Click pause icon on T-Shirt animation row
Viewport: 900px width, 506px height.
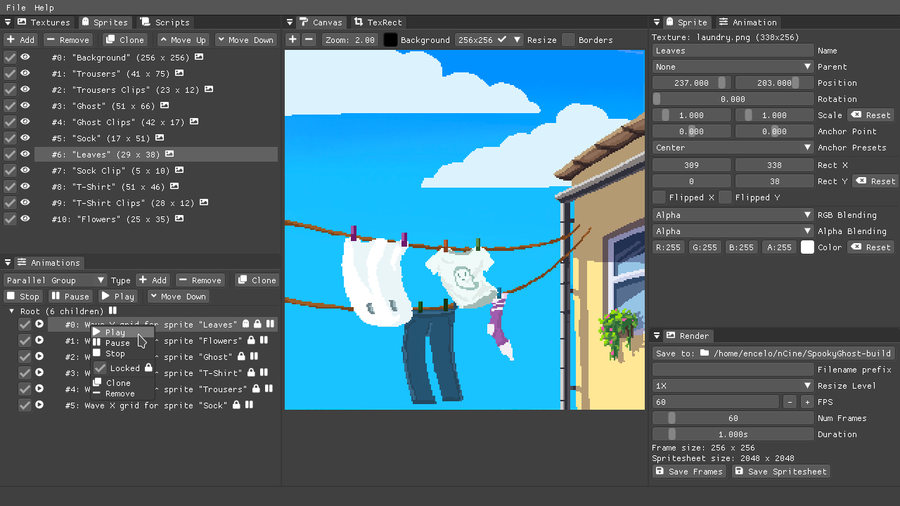pos(264,372)
